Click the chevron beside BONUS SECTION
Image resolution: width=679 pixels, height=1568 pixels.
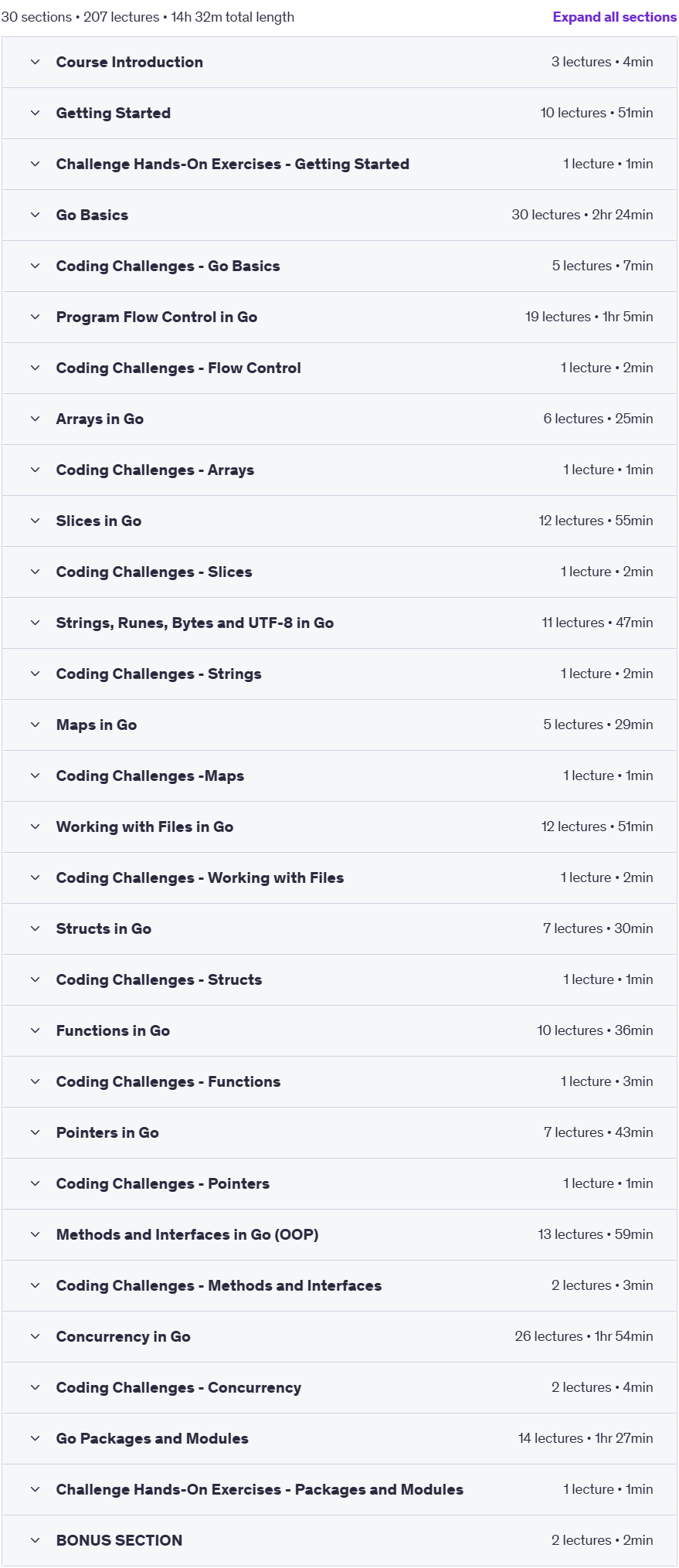click(35, 1540)
